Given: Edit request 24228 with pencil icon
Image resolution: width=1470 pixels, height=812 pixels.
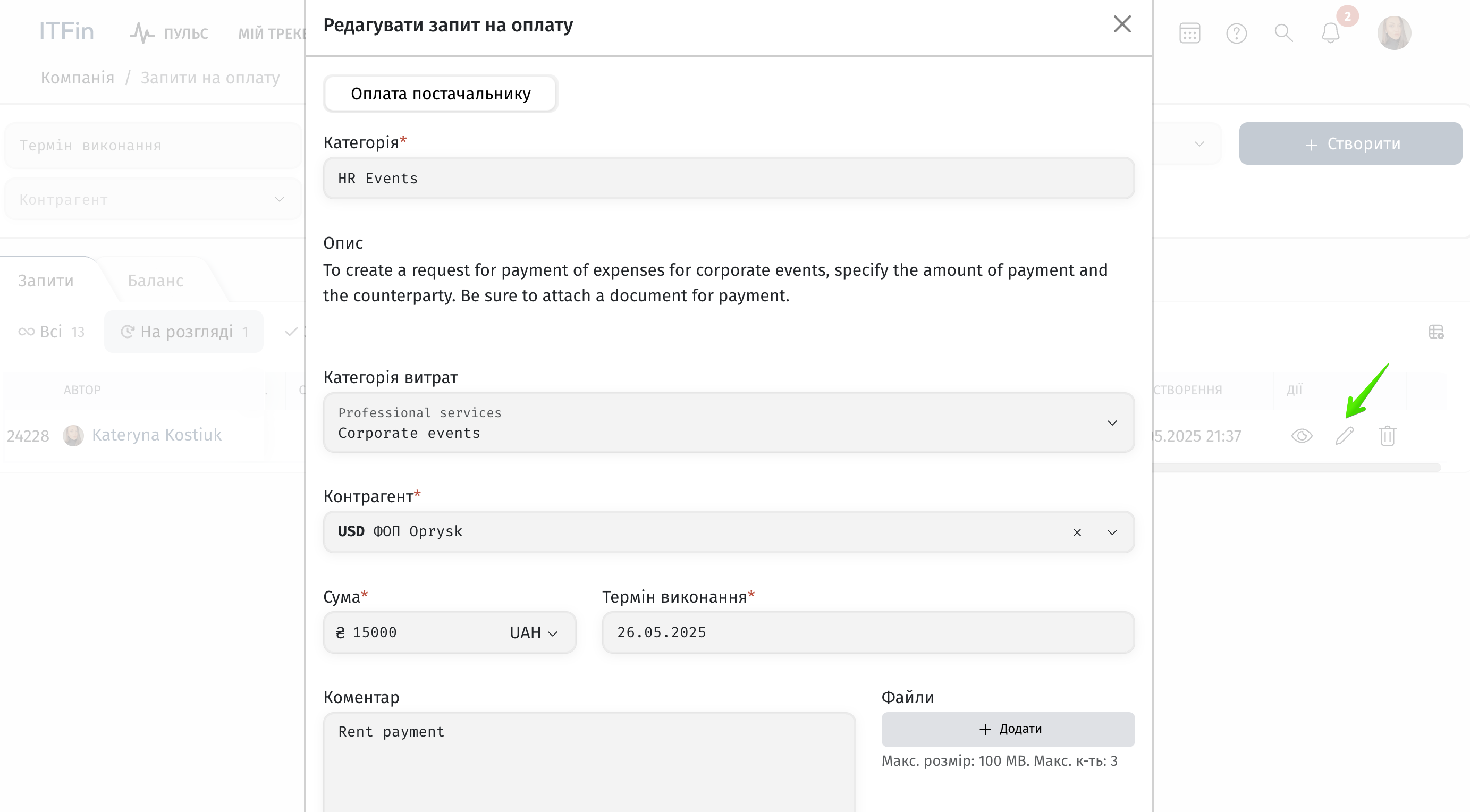Looking at the screenshot, I should click(1345, 436).
